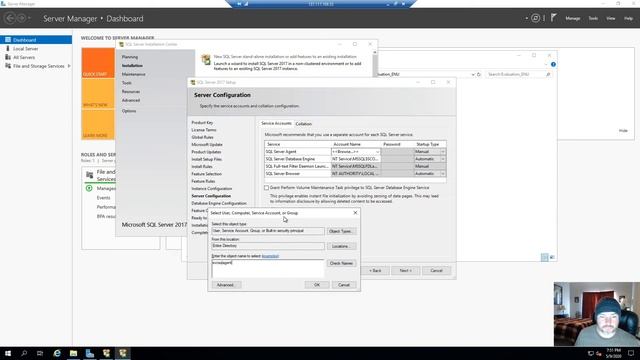Image resolution: width=640 pixels, height=360 pixels.
Task: Click Locations button
Action: 341,247
